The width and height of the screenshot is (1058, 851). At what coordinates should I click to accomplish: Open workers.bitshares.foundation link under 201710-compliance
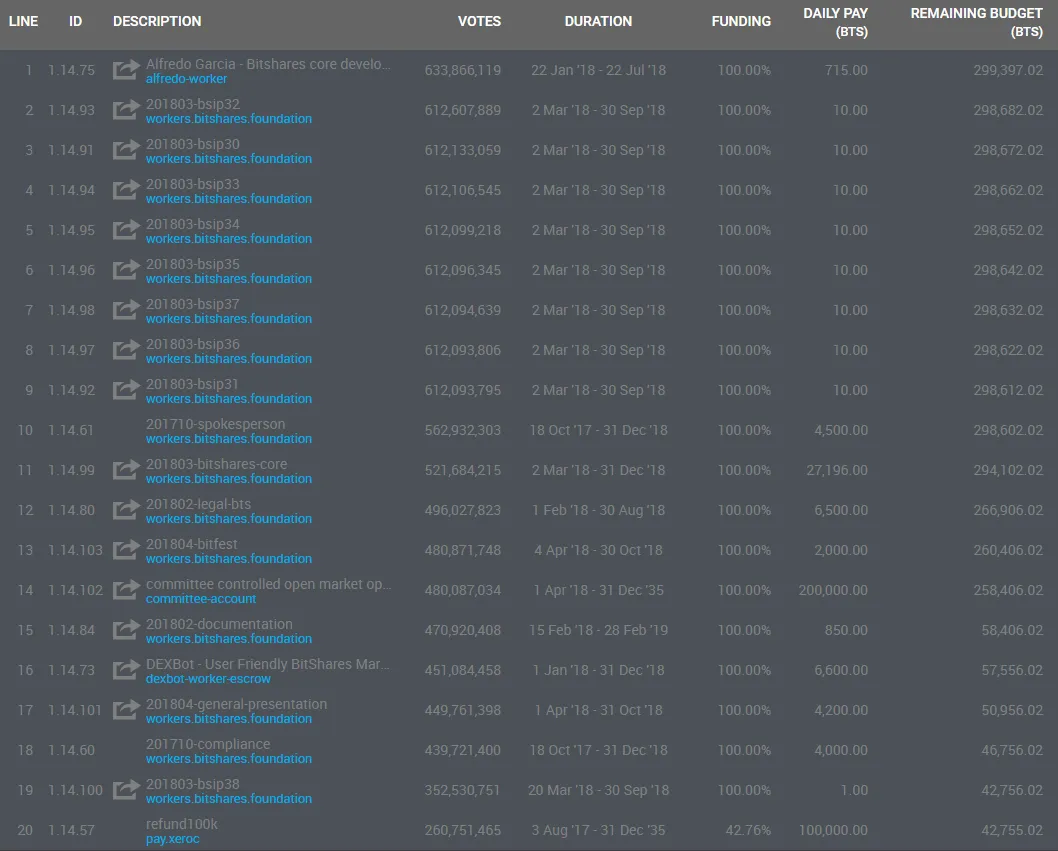(229, 759)
